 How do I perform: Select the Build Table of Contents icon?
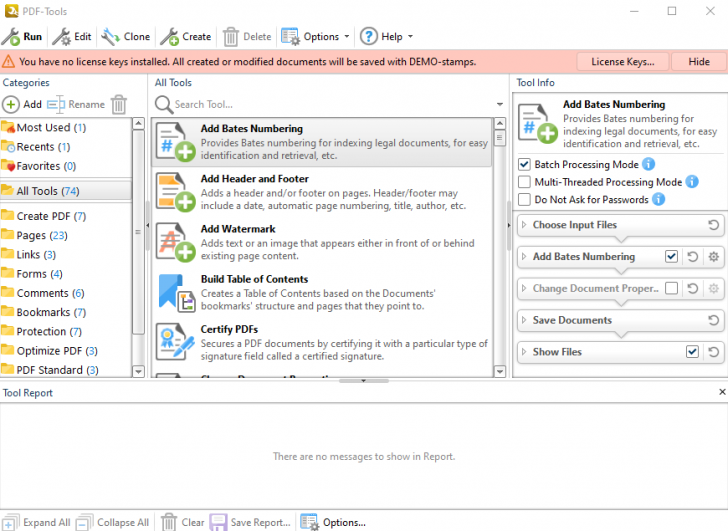176,292
